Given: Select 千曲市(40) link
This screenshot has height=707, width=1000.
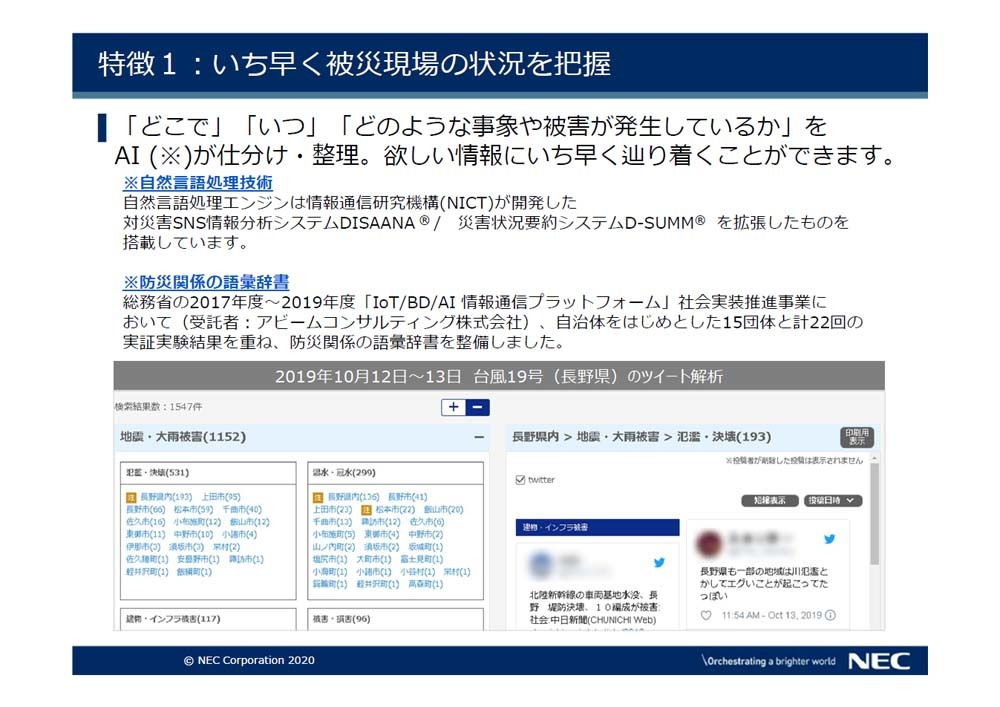Looking at the screenshot, I should [x=242, y=509].
